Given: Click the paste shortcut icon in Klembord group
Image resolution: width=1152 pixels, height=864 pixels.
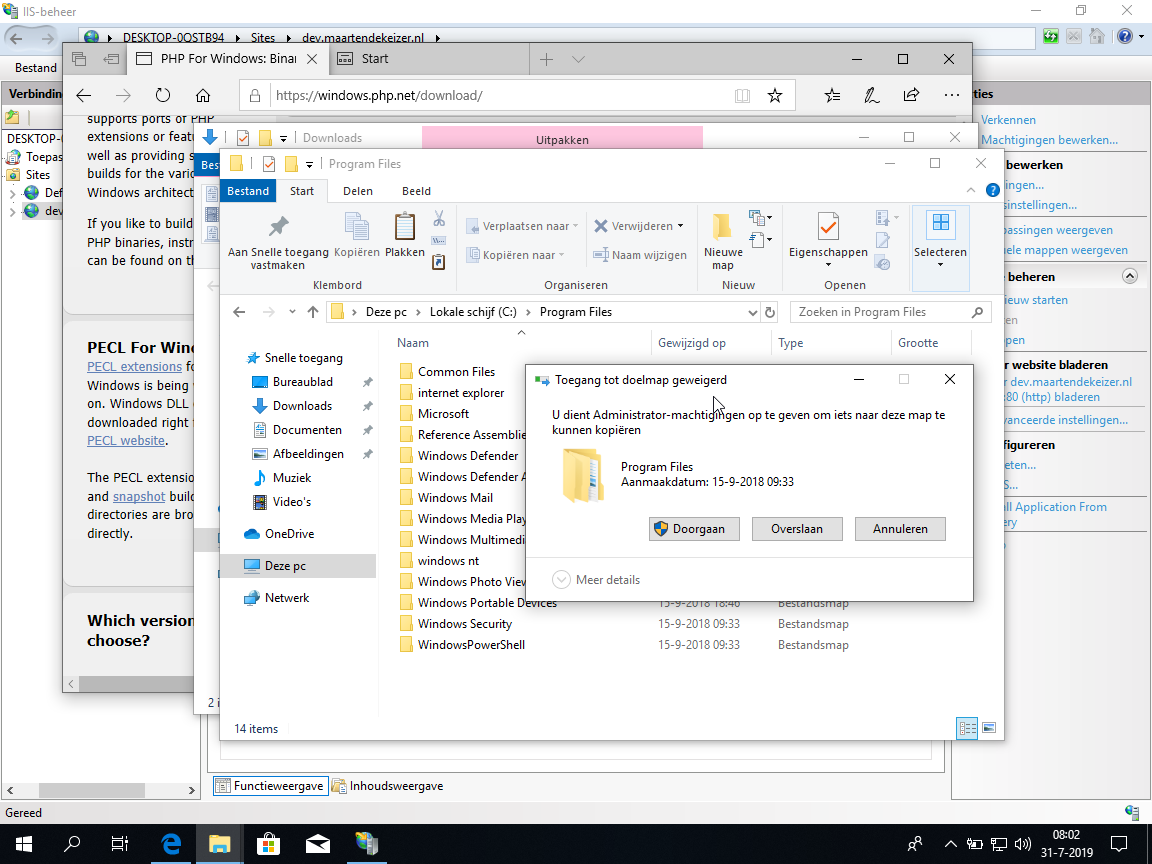Looking at the screenshot, I should point(439,262).
